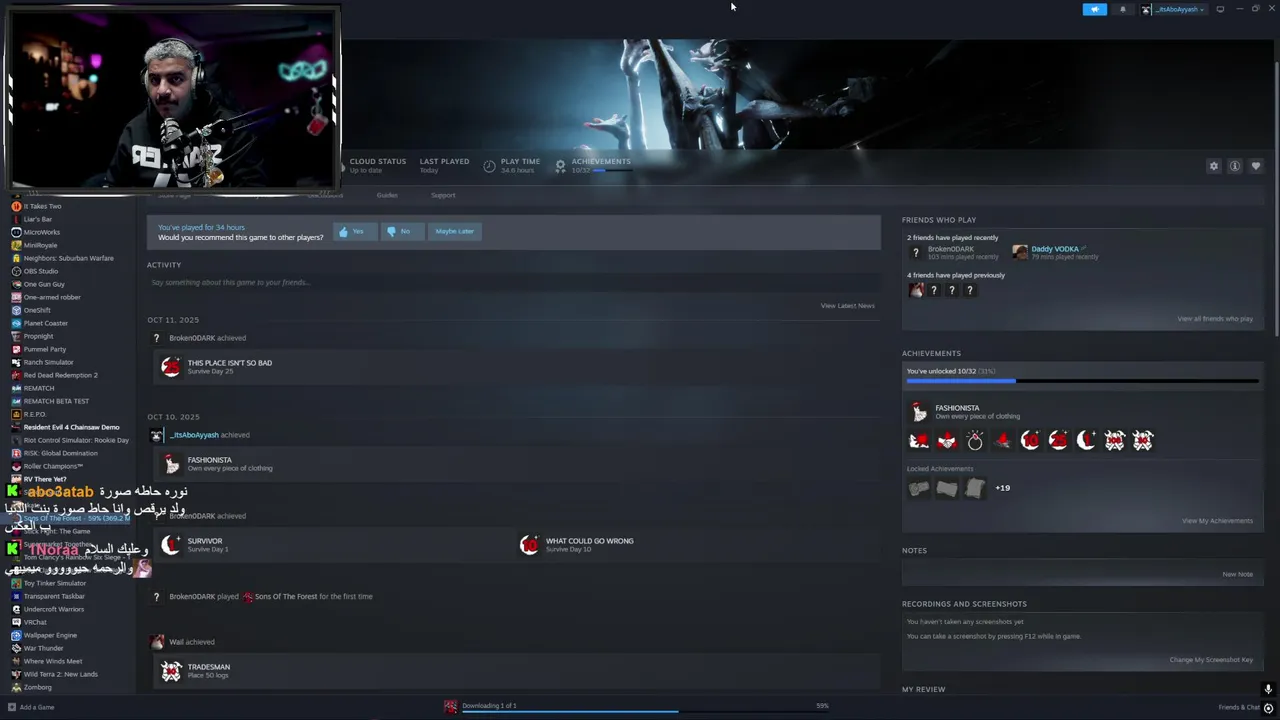Click the ring achievement icon

(x=975, y=441)
